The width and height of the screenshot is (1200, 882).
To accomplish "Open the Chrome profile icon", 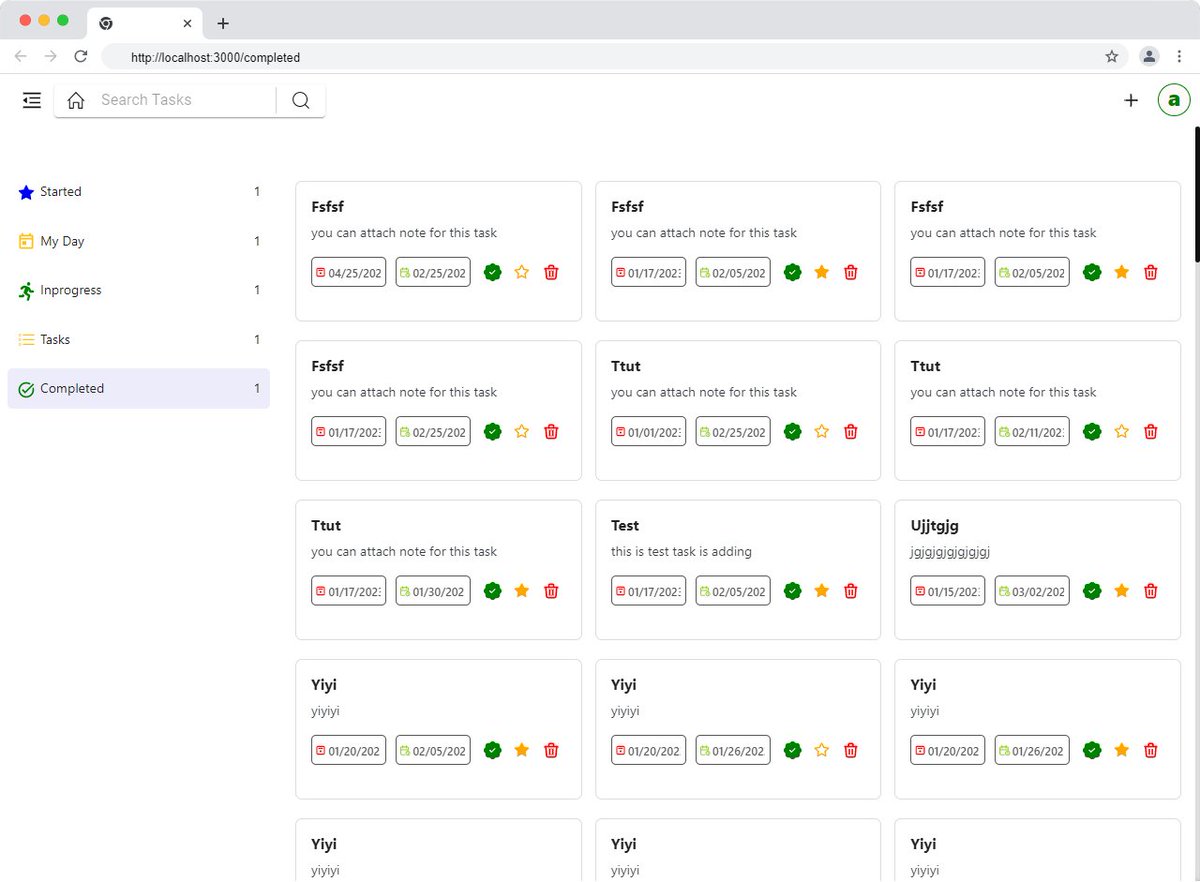I will pyautogui.click(x=1150, y=57).
